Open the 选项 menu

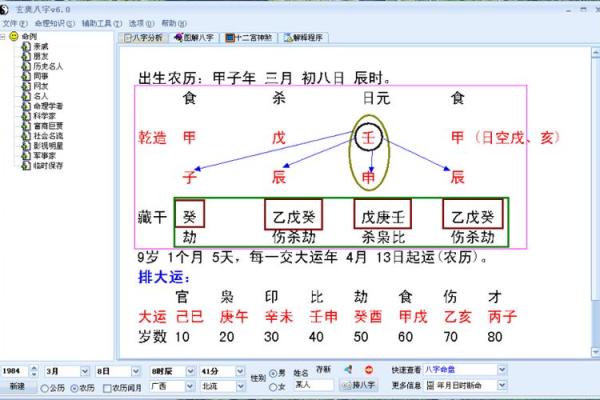(x=142, y=24)
